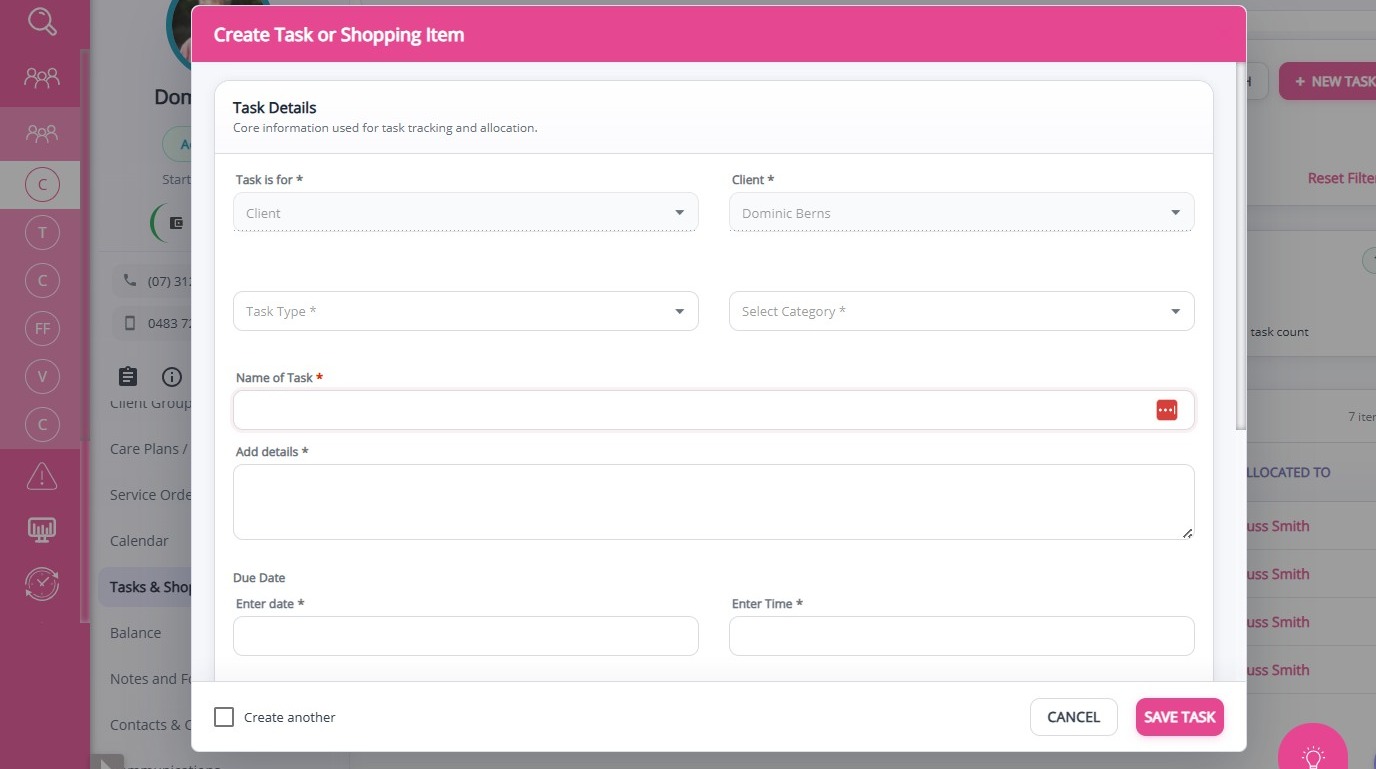Open the T circle sidebar icon
1376x769 pixels.
42,233
